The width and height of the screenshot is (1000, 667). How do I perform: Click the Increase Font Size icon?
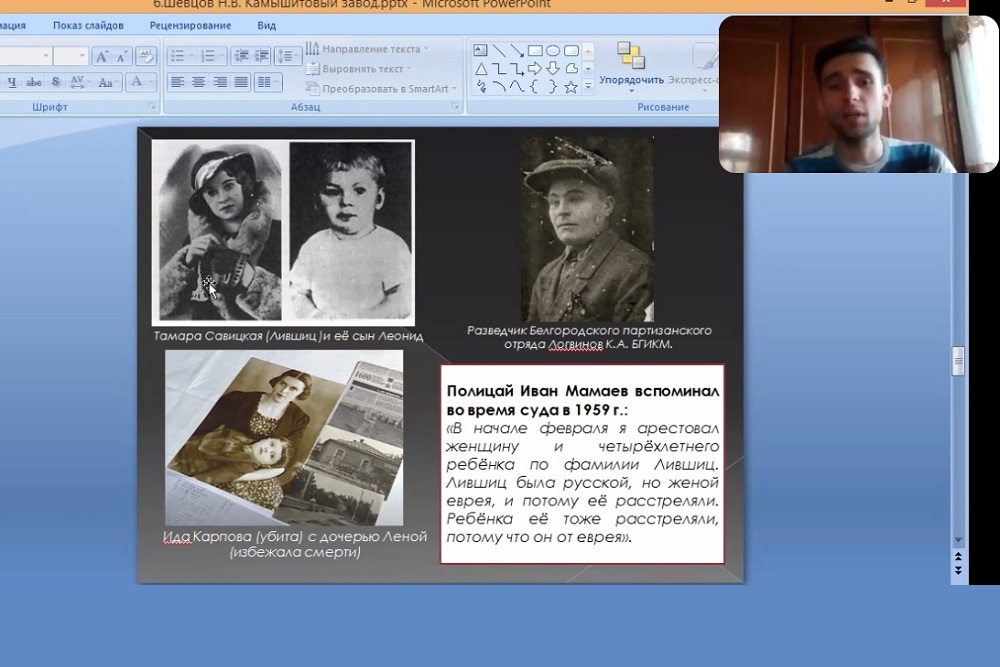coord(104,56)
